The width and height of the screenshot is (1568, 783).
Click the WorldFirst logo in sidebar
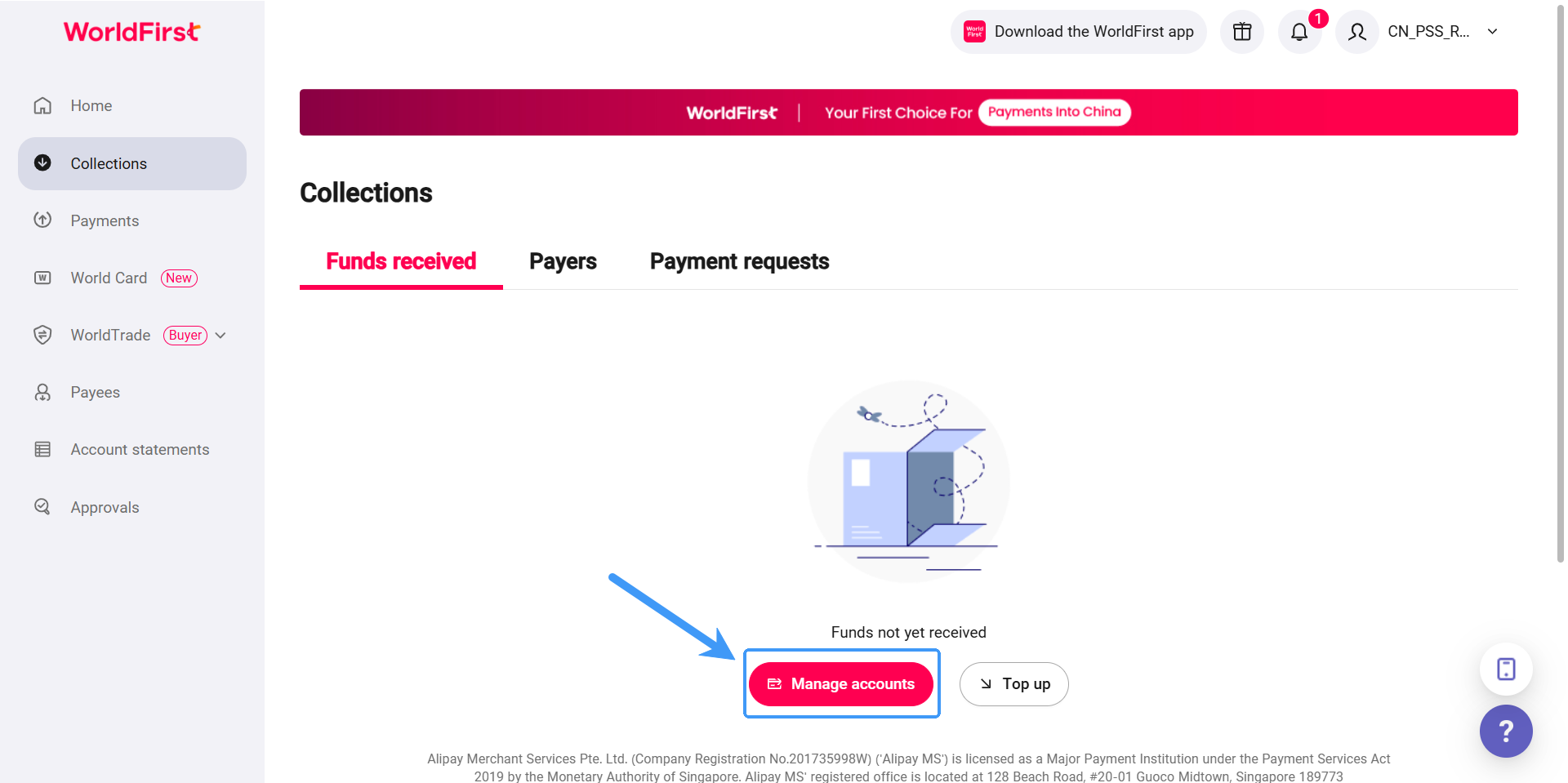pyautogui.click(x=132, y=32)
